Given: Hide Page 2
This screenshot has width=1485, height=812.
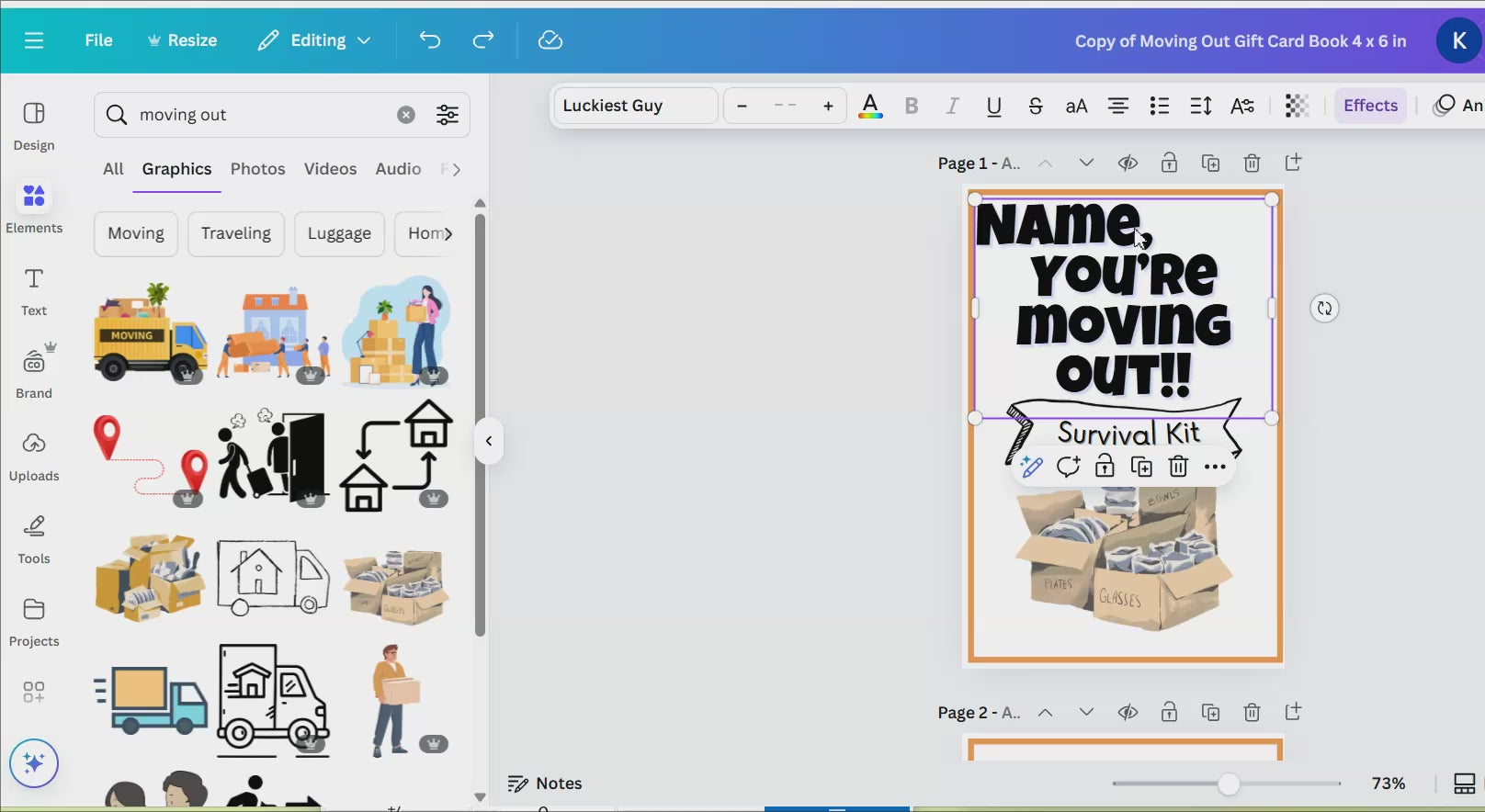Looking at the screenshot, I should (x=1128, y=712).
